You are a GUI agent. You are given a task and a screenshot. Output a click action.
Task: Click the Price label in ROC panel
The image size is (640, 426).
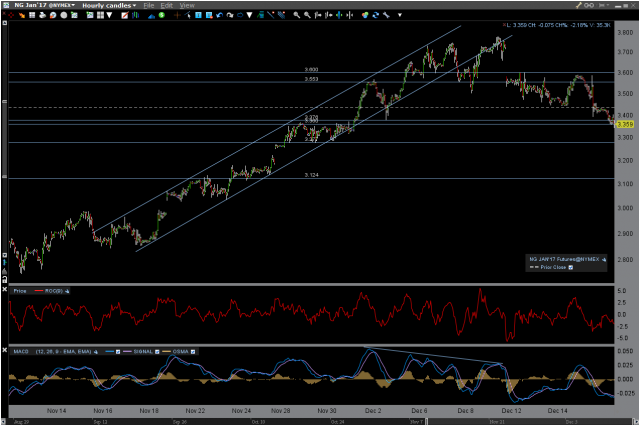(20, 291)
